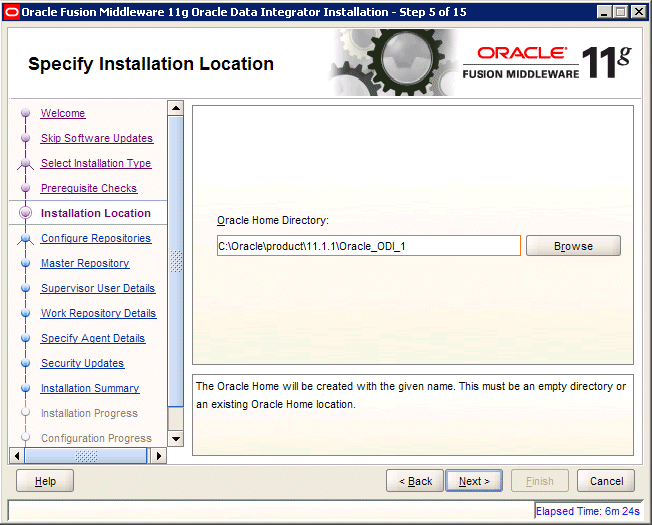Open Security Updates step
The height and width of the screenshot is (525, 652).
[x=82, y=363]
